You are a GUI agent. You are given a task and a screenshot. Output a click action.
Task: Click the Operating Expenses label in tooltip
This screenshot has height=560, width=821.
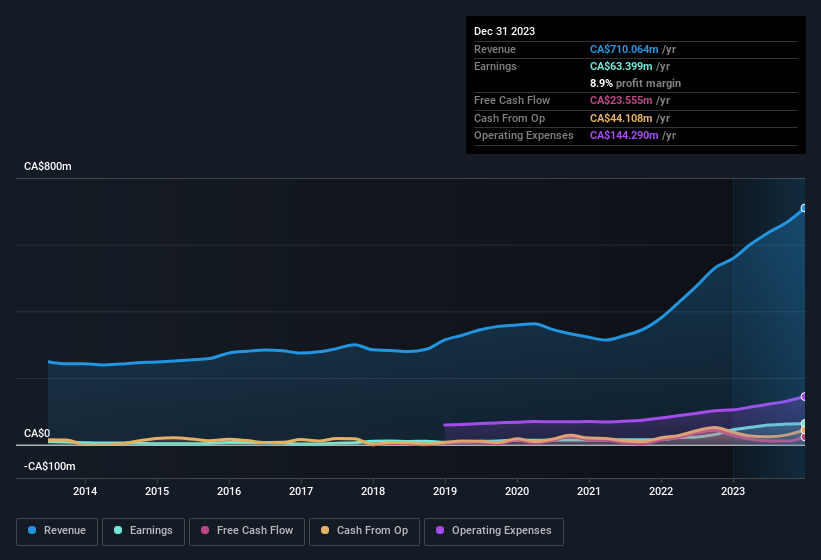524,136
